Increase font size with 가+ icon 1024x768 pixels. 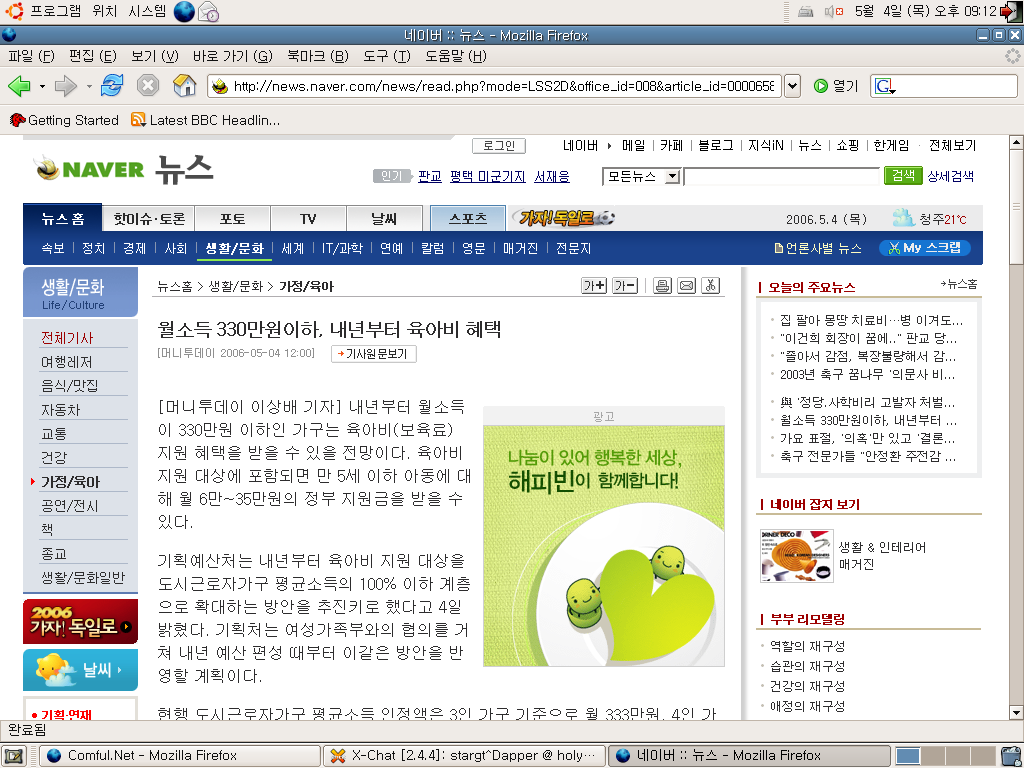pos(594,286)
